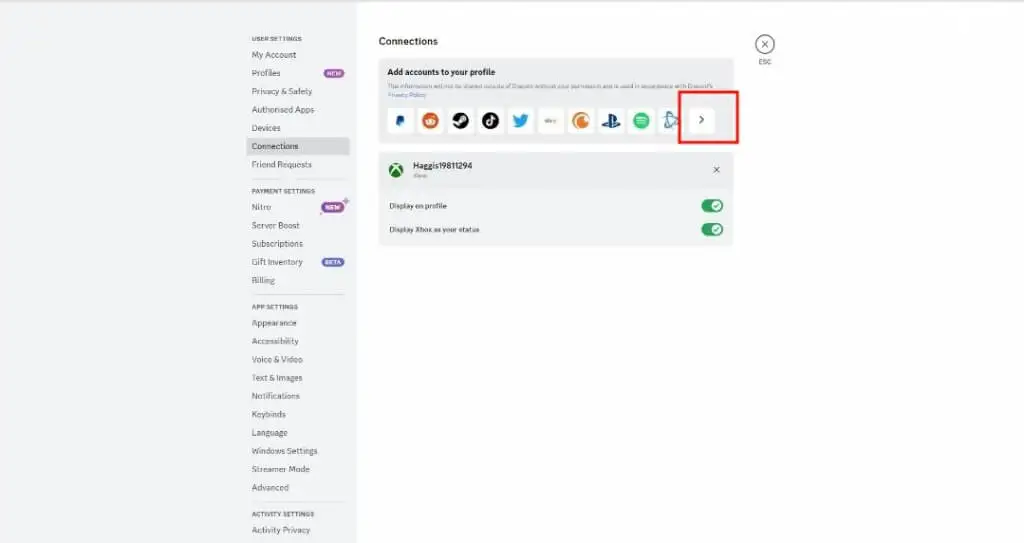
Task: Open Streamer Mode settings
Action: click(x=280, y=469)
